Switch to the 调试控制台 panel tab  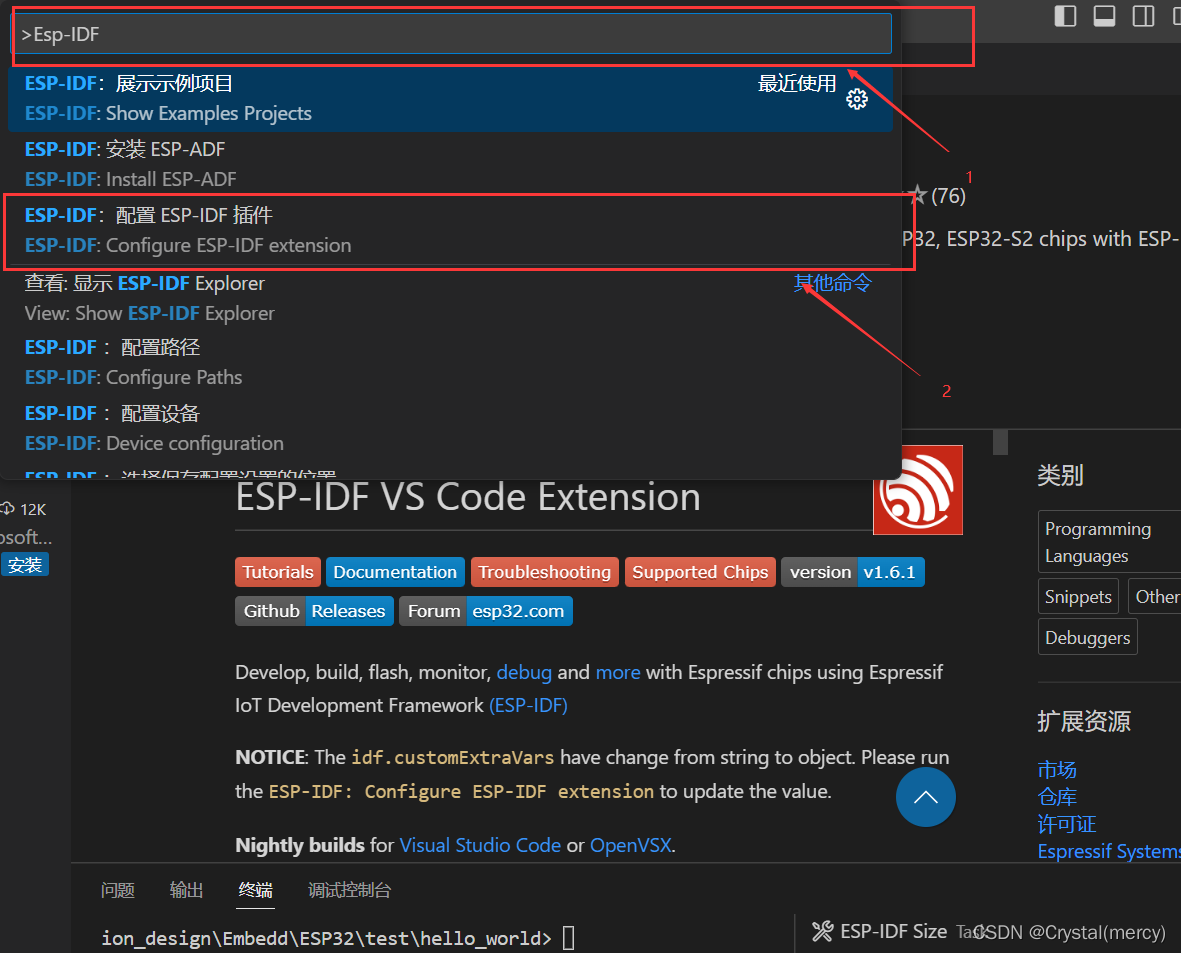[x=349, y=890]
